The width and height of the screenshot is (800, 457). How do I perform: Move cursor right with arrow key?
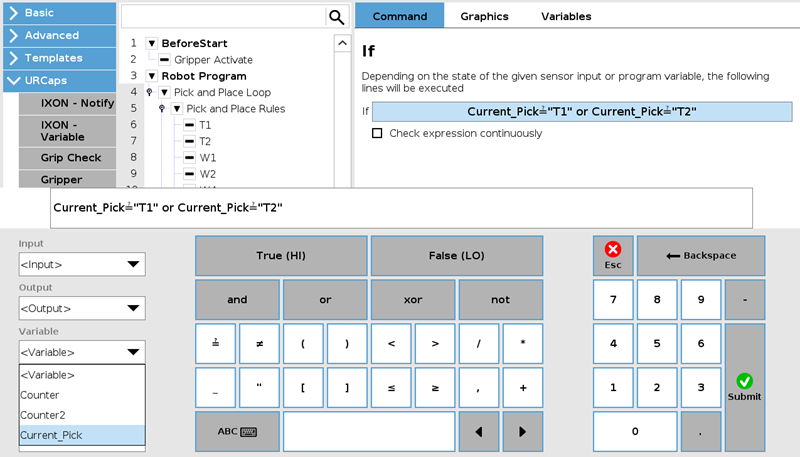point(522,431)
